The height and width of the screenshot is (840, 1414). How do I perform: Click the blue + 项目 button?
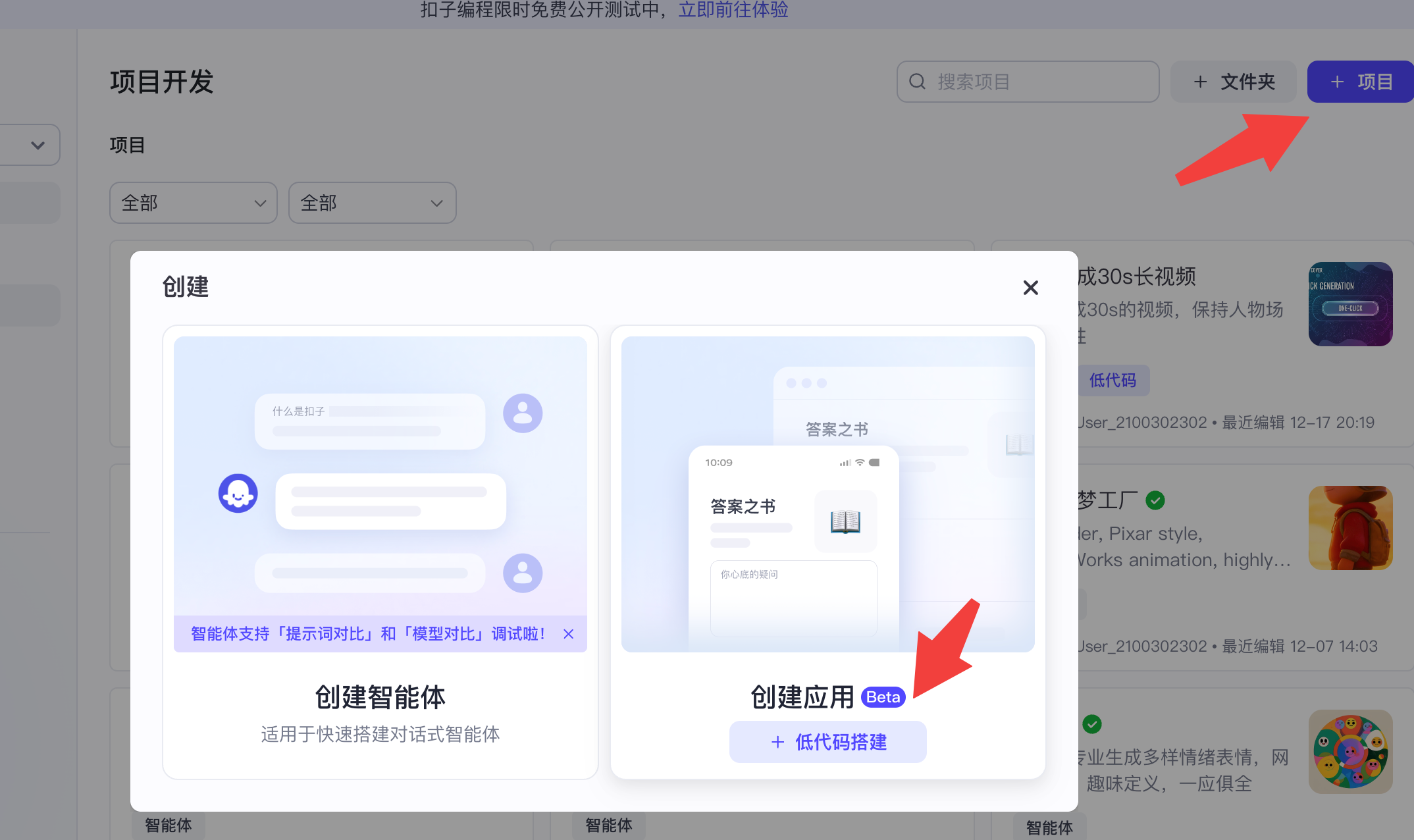click(1360, 82)
